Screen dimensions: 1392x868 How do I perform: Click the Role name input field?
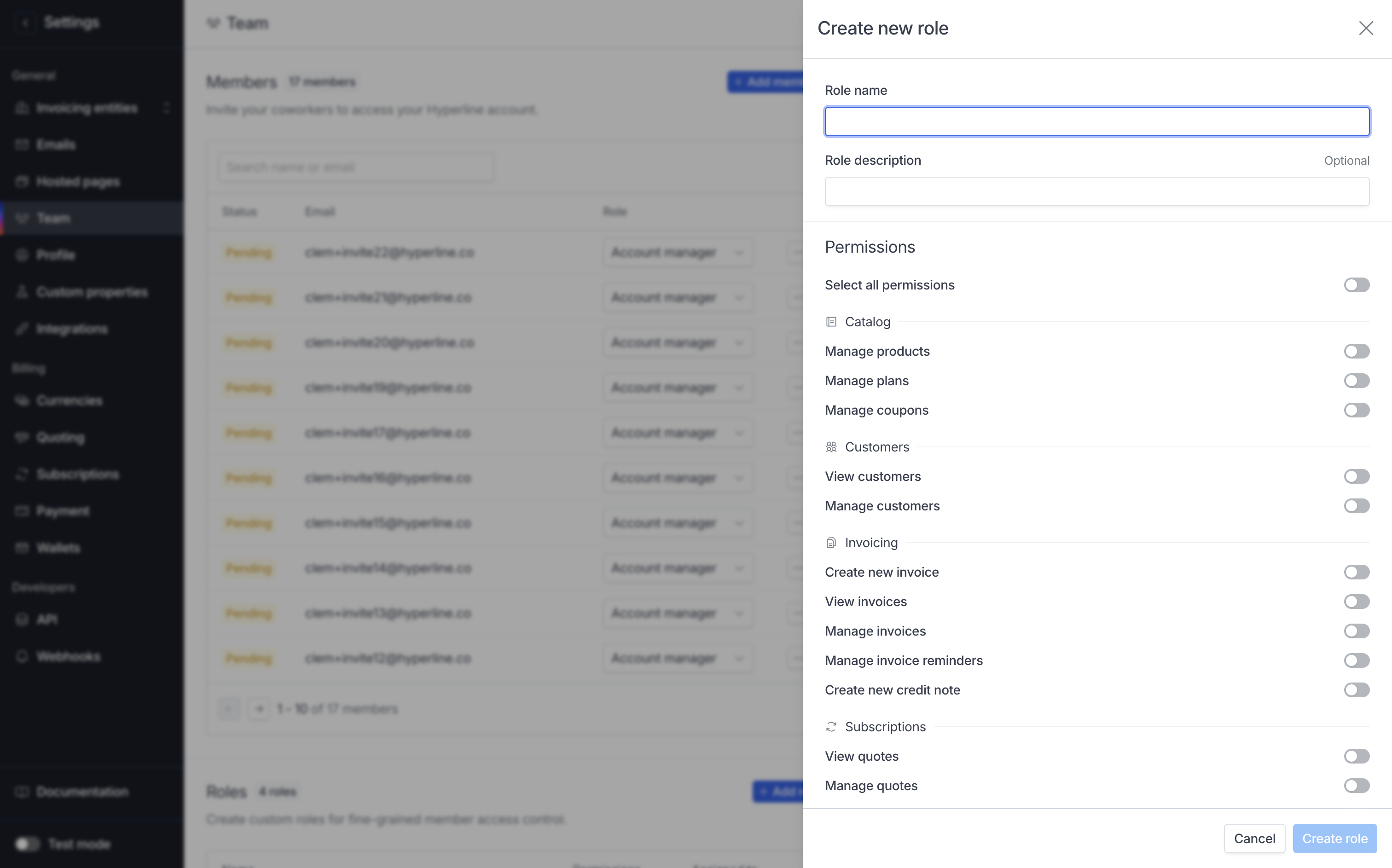coord(1096,122)
